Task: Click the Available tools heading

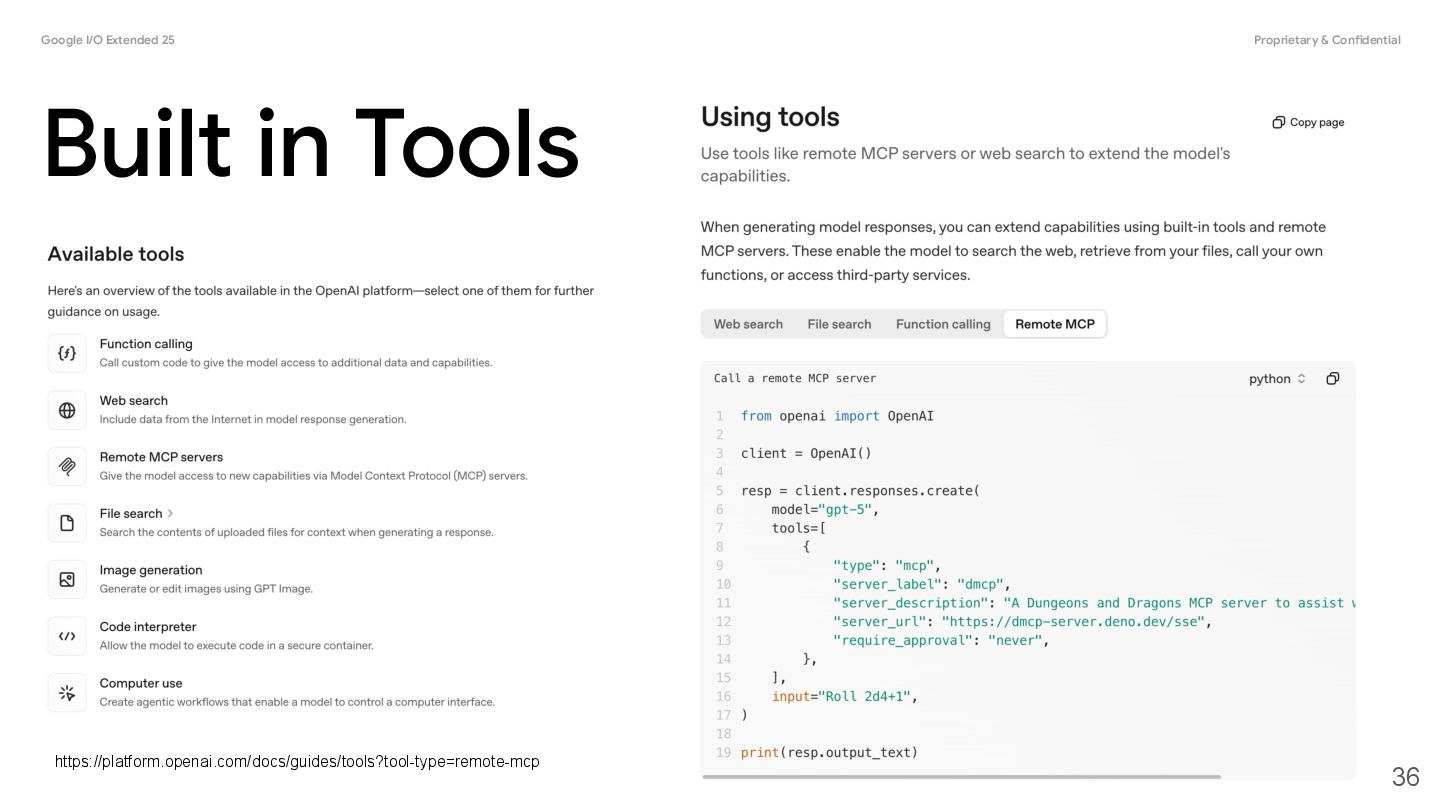Action: point(116,254)
